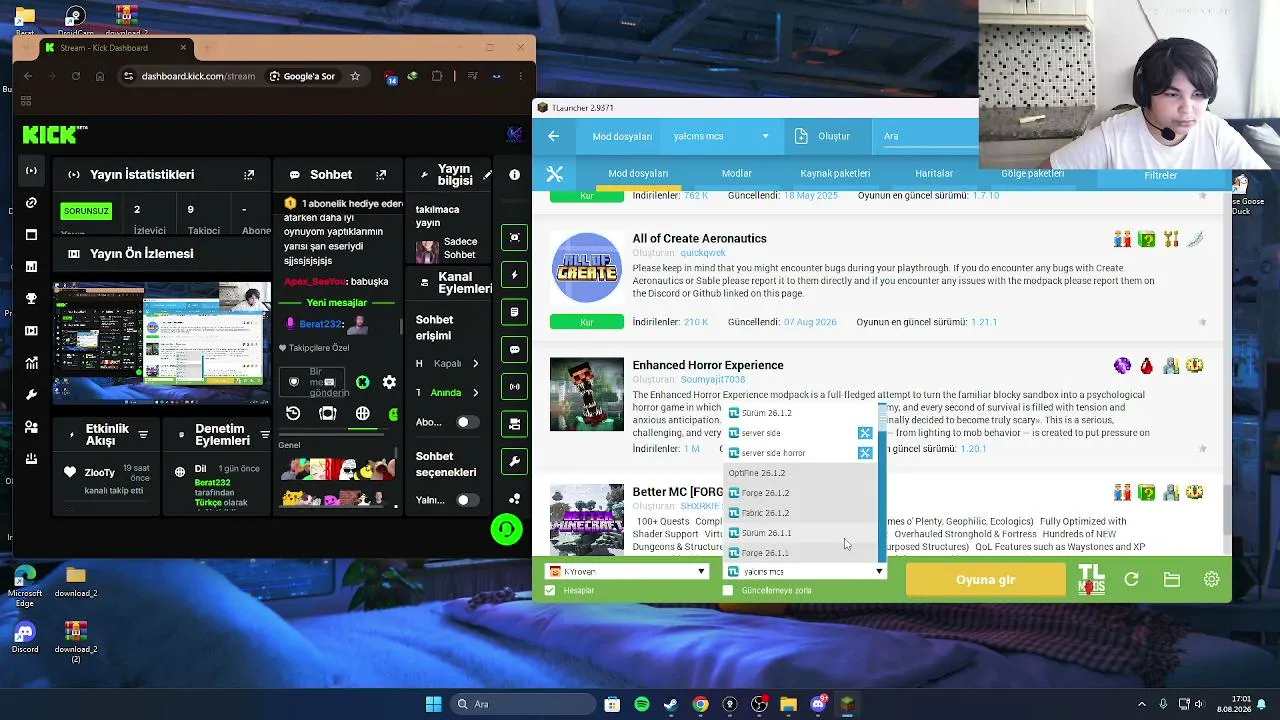
Task: Select the Mod dosyaları tab
Action: pyautogui.click(x=638, y=174)
